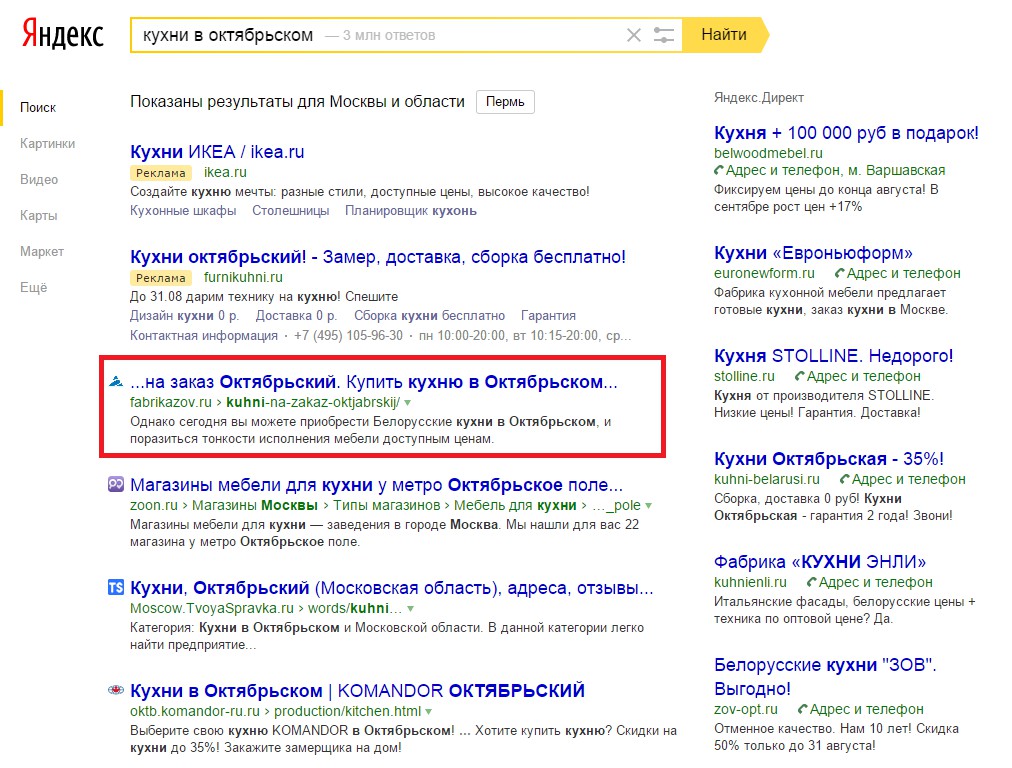Click the Яндекс logo

click(x=63, y=35)
